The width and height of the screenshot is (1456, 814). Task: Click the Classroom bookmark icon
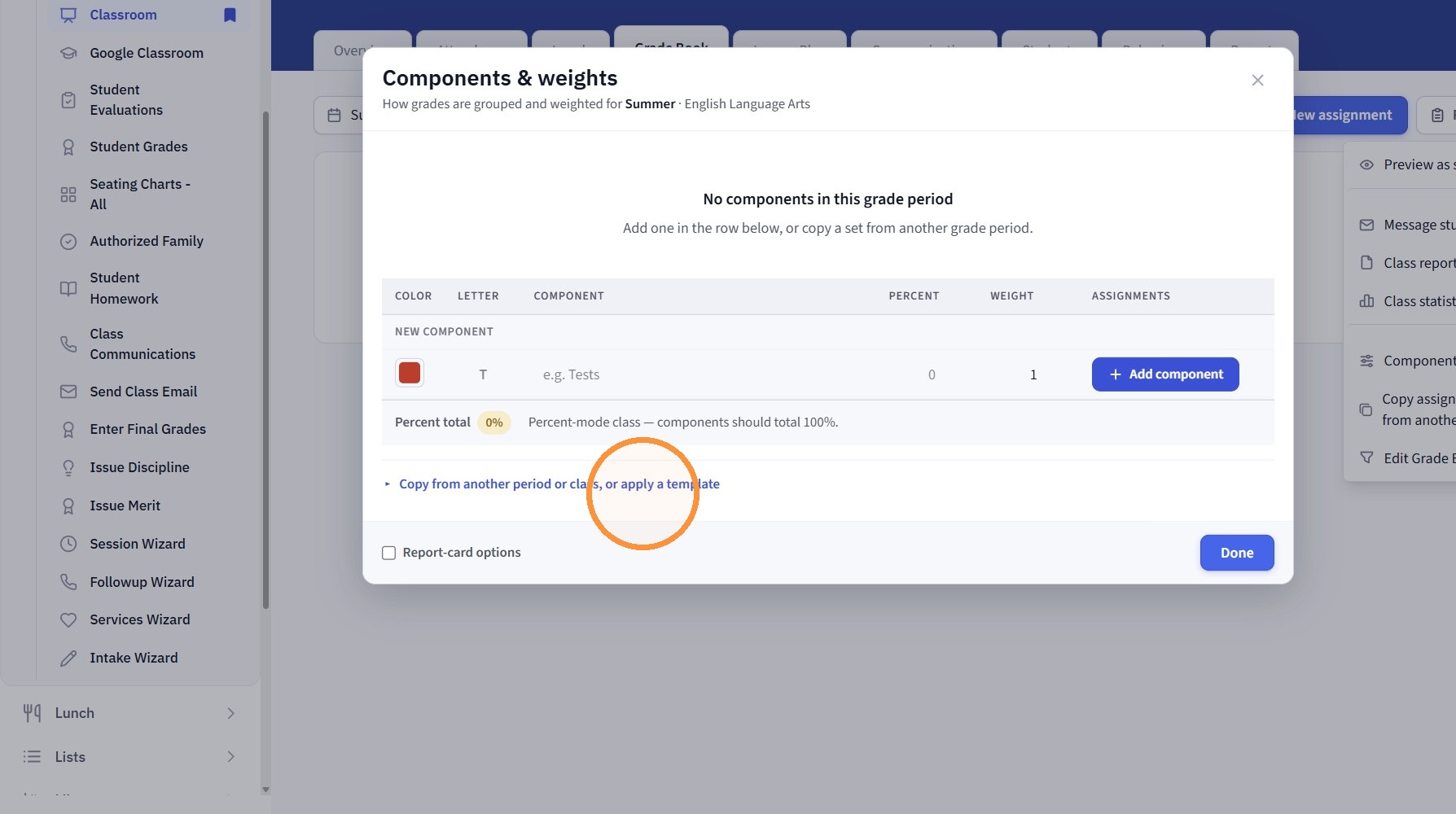[x=230, y=15]
